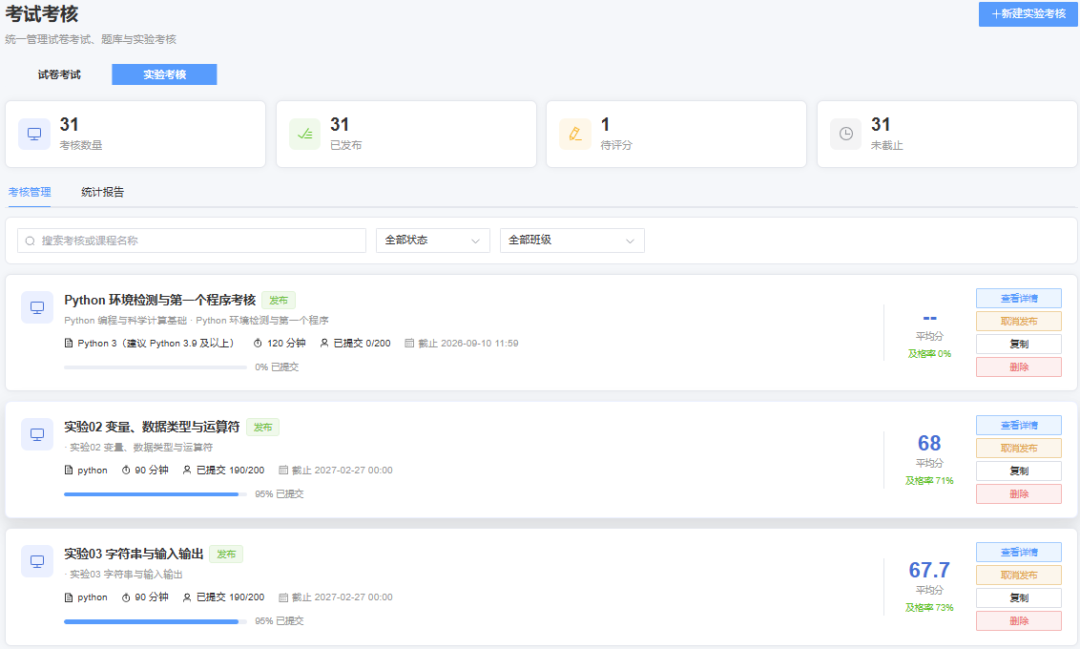Screen dimensions: 1080x649
Task: Click the green checklist icon for 已发布
Action: pos(304,134)
